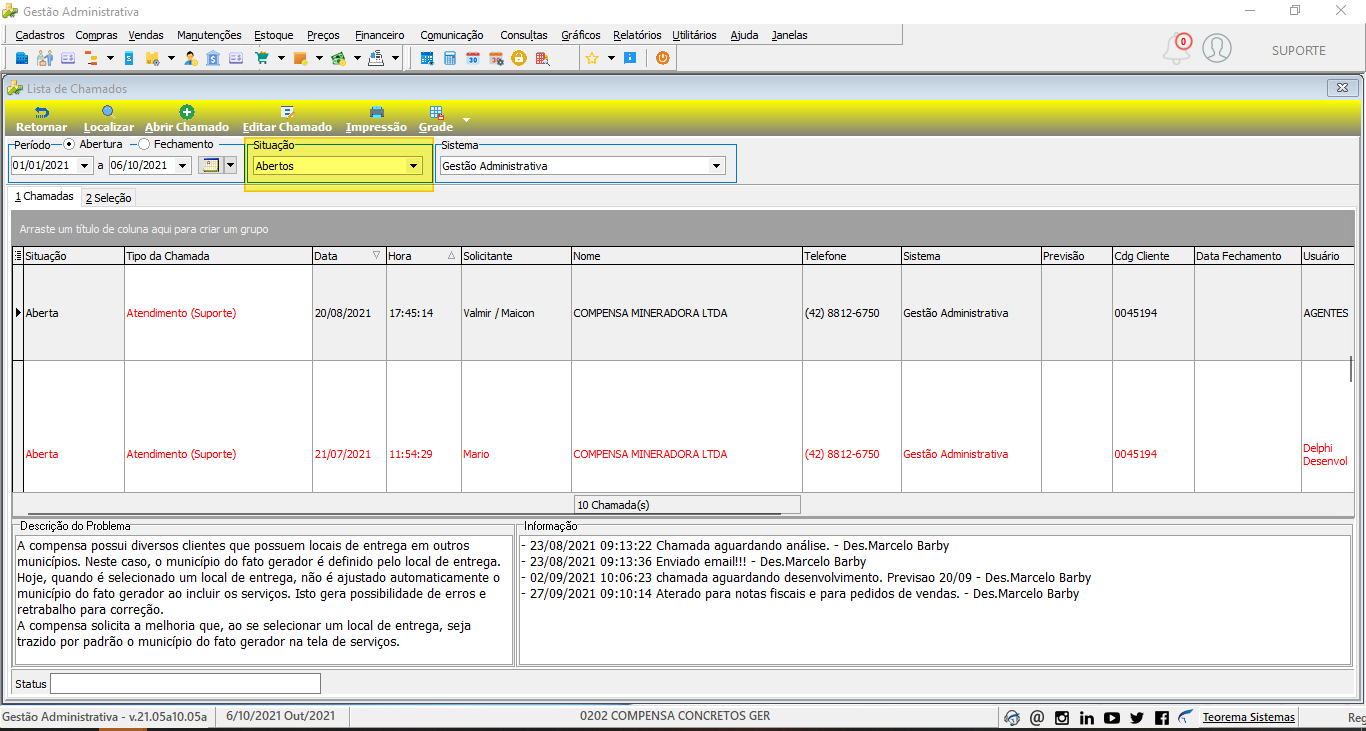The height and width of the screenshot is (731, 1366).
Task: Select the Fechamento radio button
Action: (144, 144)
